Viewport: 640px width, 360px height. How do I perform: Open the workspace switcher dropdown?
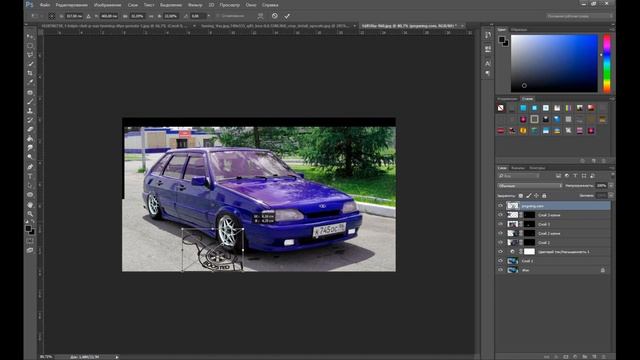pyautogui.click(x=579, y=16)
